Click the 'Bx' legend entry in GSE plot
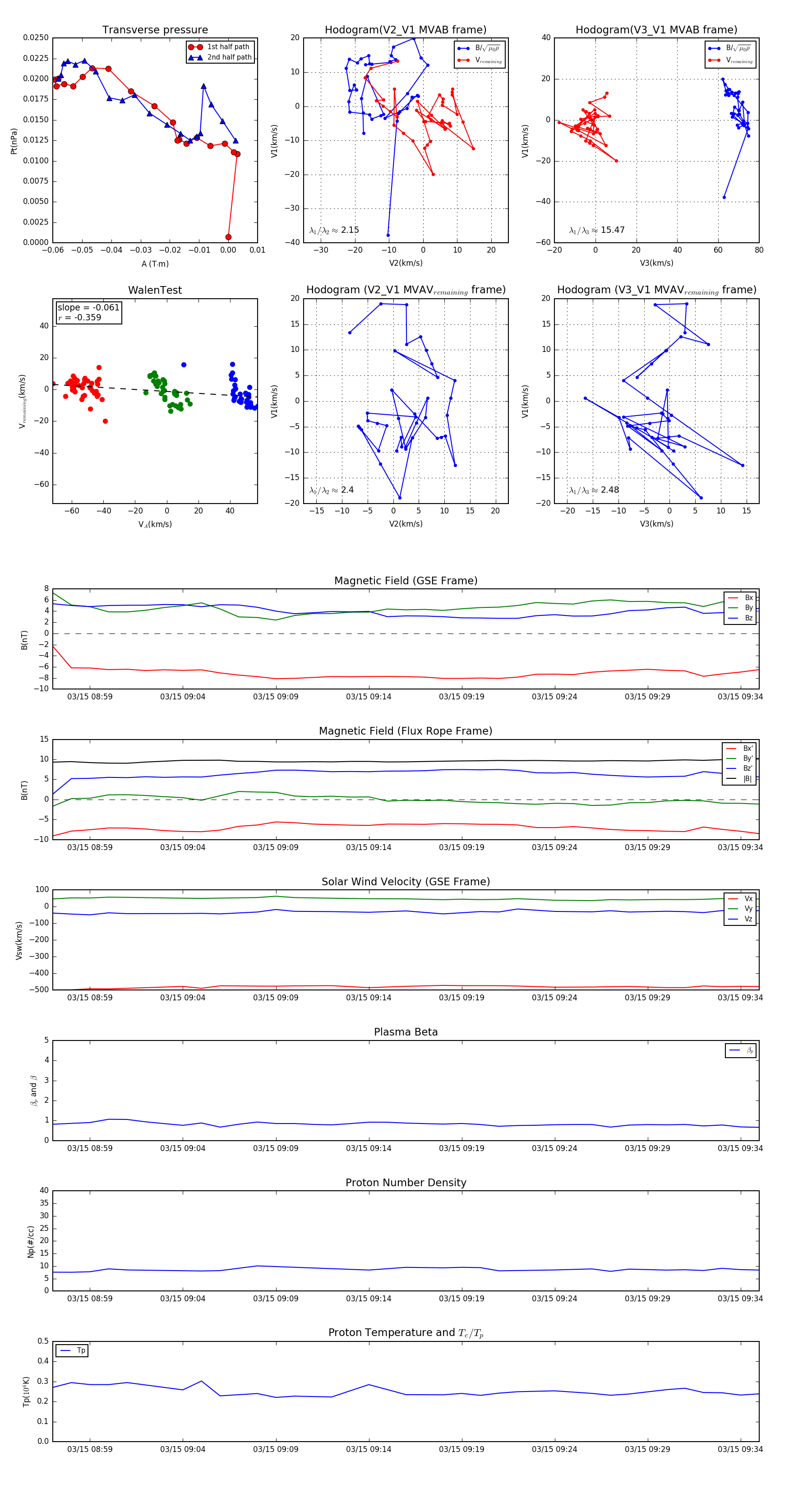812x1489 pixels. (740, 598)
